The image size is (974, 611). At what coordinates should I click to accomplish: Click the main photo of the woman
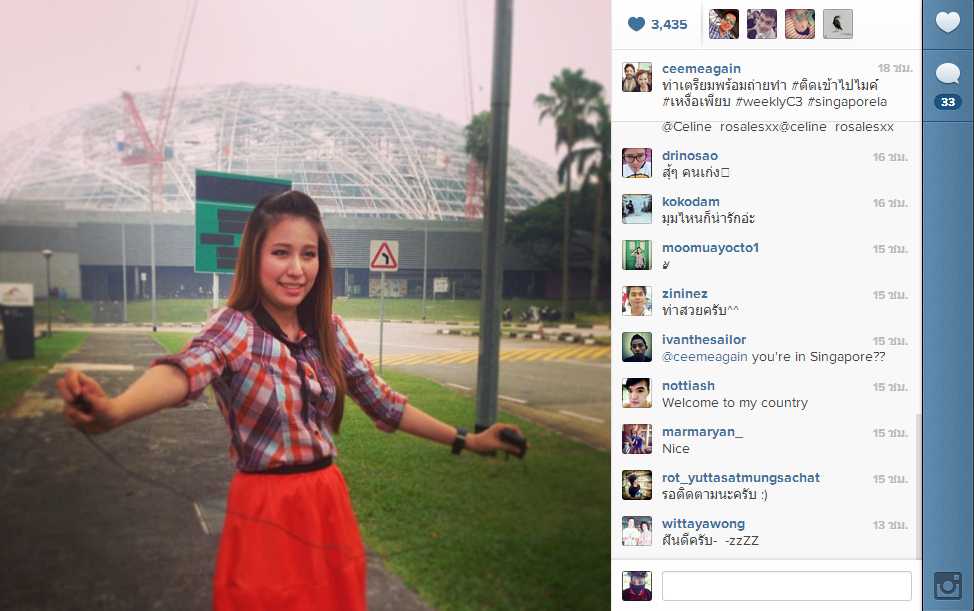pyautogui.click(x=305, y=306)
